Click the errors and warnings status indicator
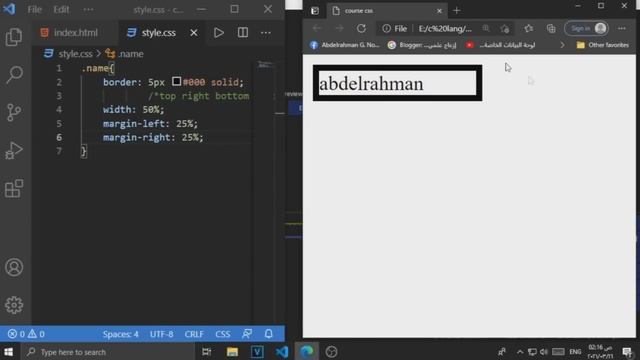The image size is (640, 360). pos(27,334)
